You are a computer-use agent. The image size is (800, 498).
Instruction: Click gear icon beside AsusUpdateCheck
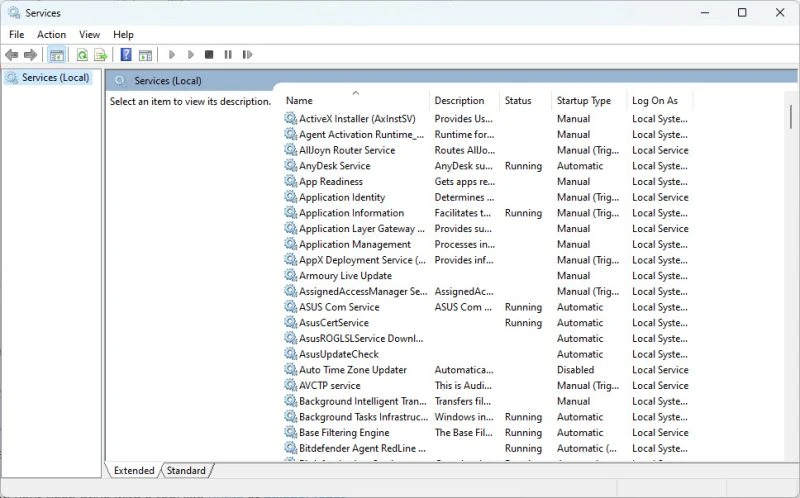click(291, 354)
